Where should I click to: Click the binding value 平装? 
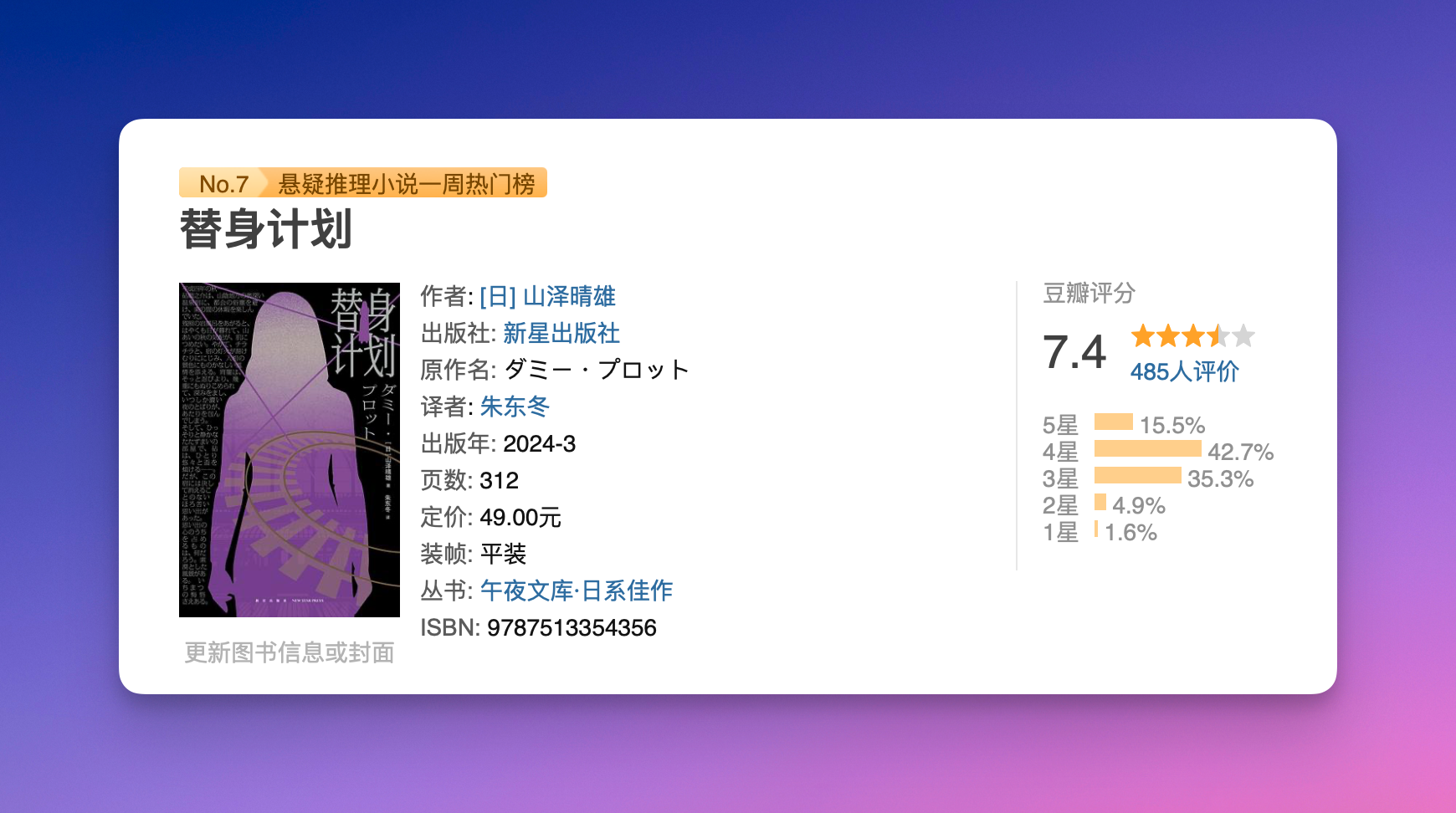(x=503, y=554)
